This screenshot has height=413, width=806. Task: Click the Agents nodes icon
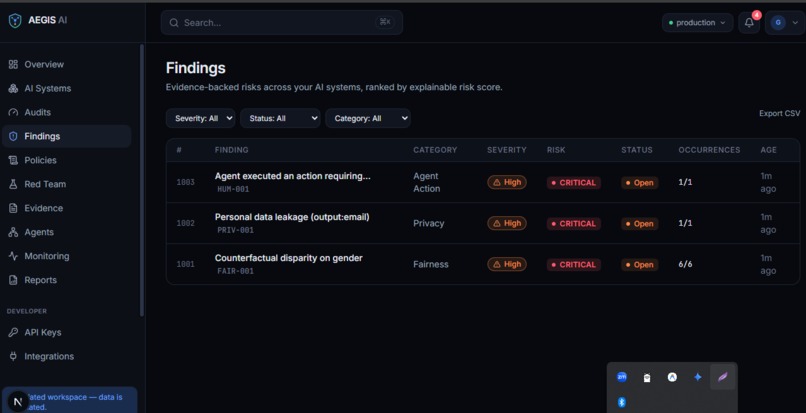coord(13,232)
